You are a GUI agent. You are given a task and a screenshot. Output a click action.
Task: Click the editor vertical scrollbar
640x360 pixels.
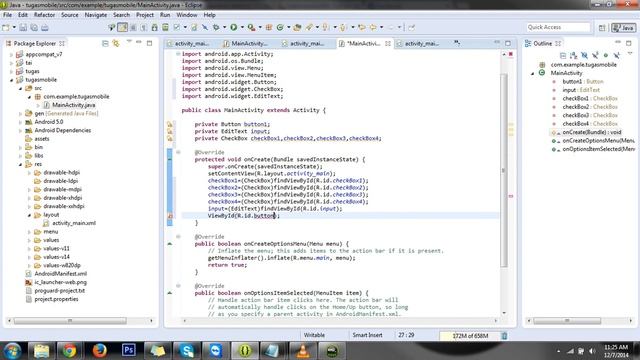coord(504,170)
